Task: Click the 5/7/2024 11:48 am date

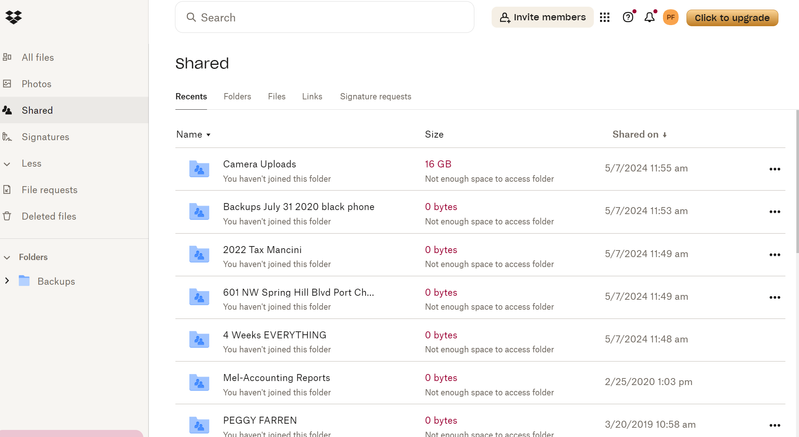Action: [x=646, y=339]
